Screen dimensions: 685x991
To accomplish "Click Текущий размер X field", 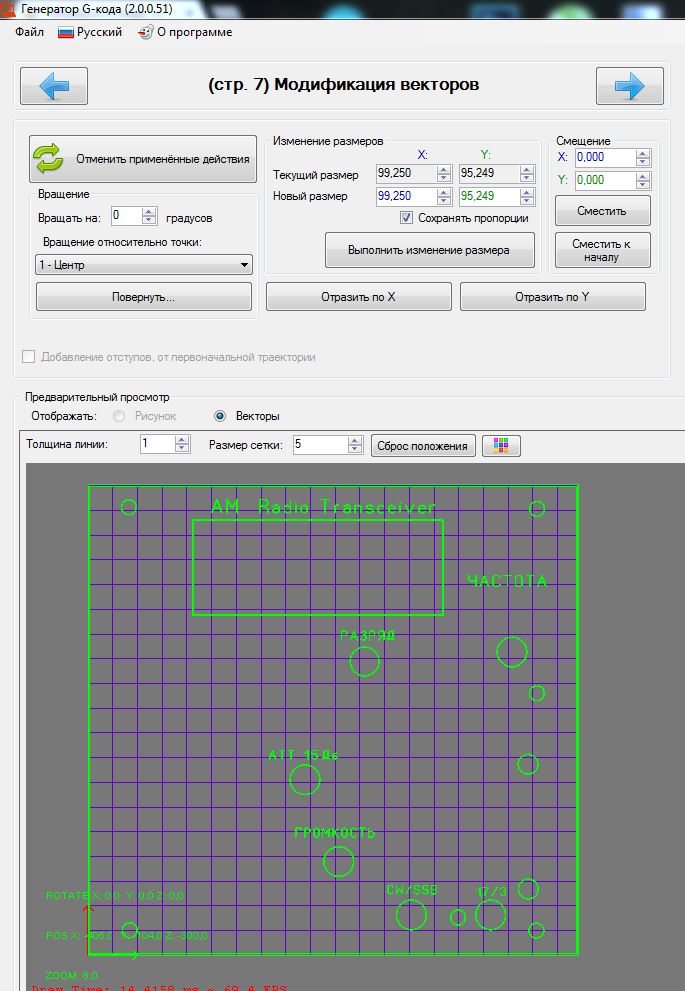I will [406, 173].
